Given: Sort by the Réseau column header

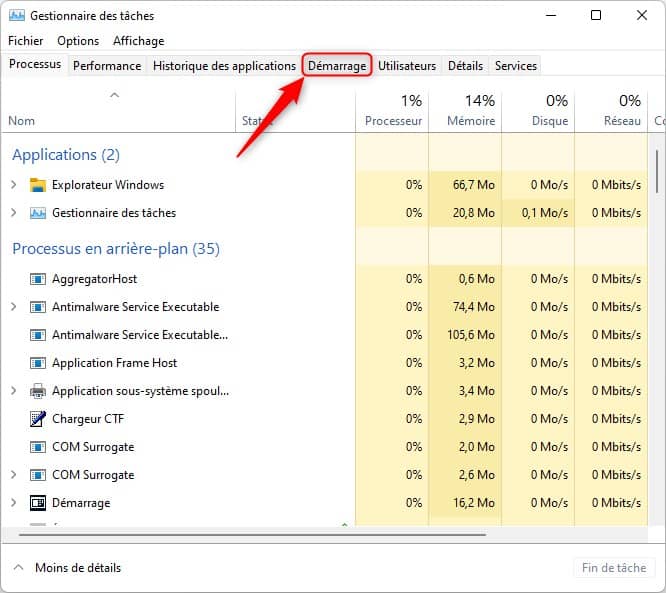Looking at the screenshot, I should pyautogui.click(x=612, y=111).
